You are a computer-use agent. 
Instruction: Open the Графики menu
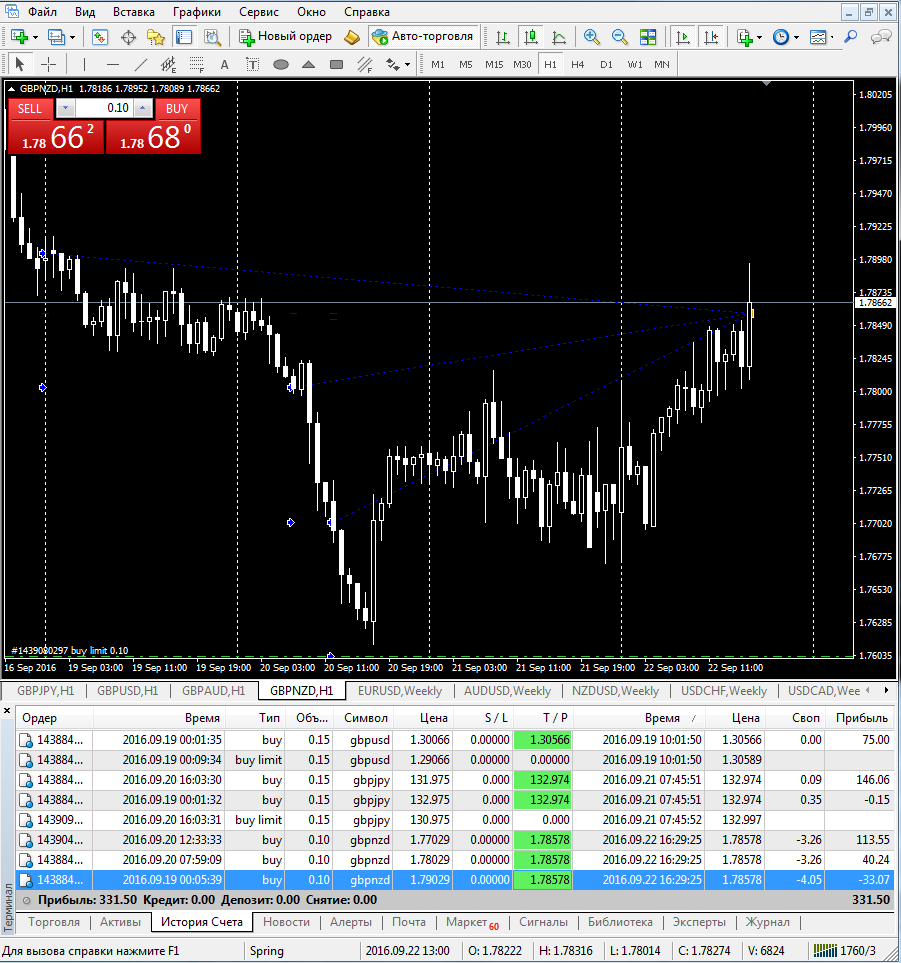197,12
